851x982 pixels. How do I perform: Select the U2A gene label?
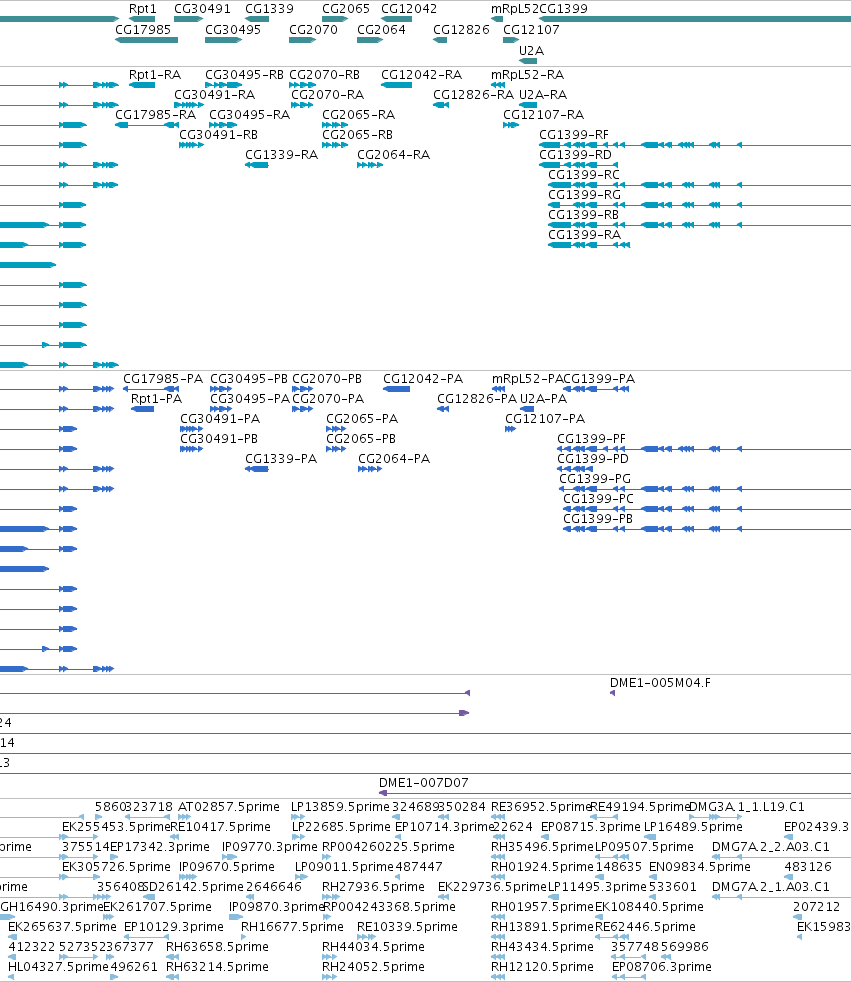click(x=531, y=50)
